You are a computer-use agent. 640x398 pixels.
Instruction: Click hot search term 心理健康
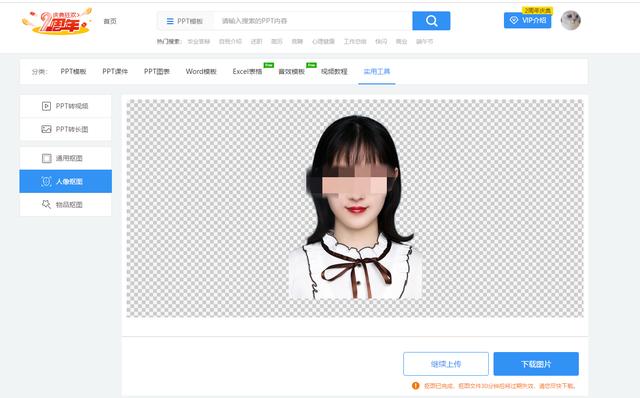pos(323,41)
